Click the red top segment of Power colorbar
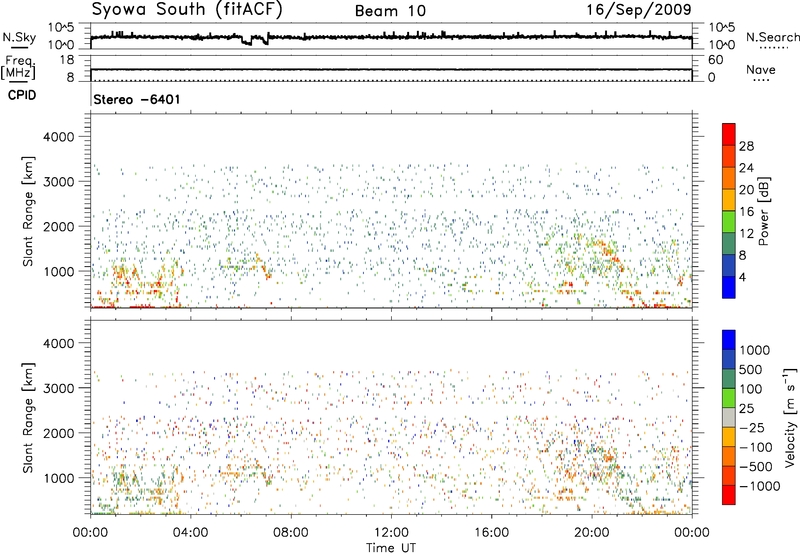The width and height of the screenshot is (800, 554). click(729, 134)
